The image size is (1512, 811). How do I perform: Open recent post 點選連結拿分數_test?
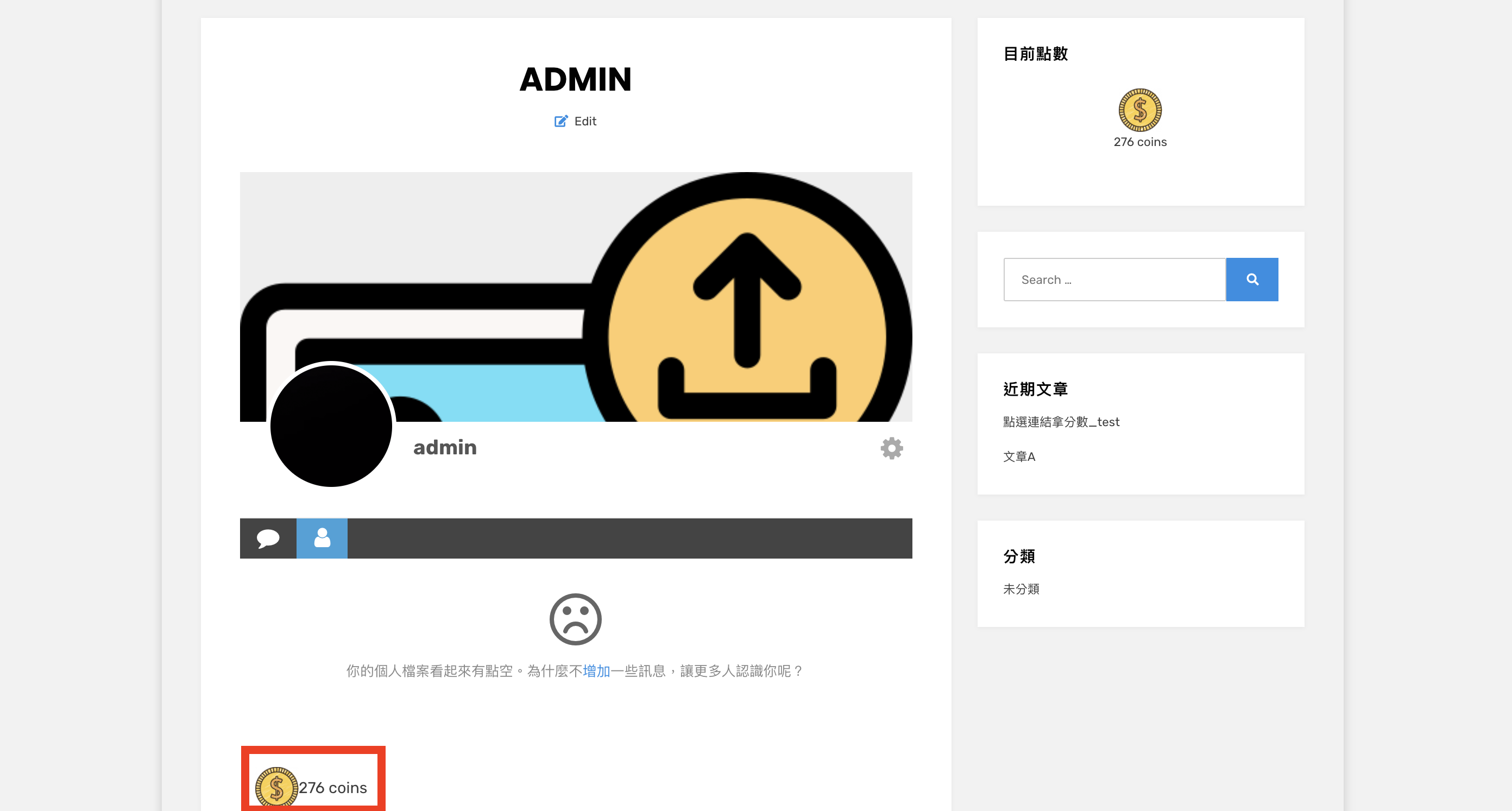click(x=1061, y=422)
